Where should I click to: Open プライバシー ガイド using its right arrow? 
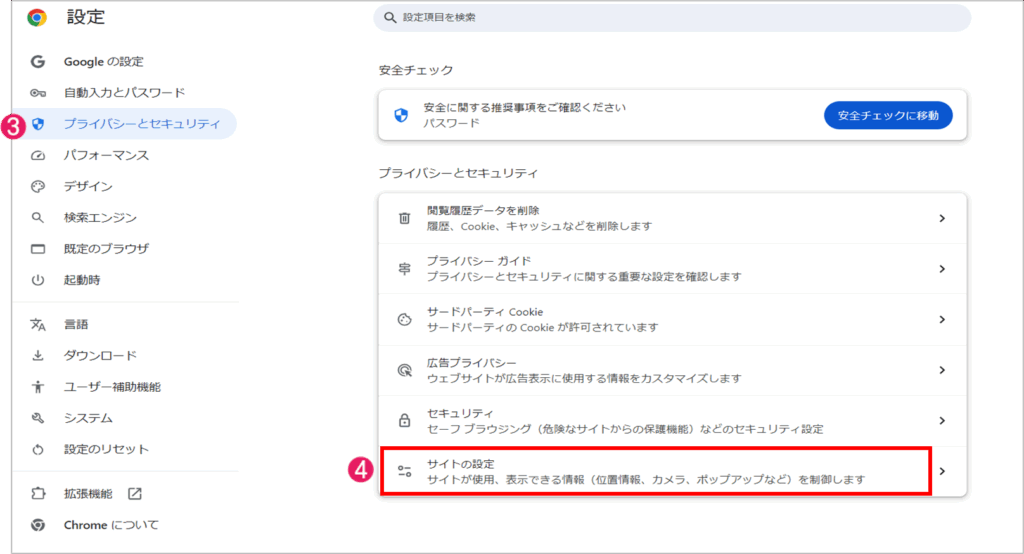pos(942,269)
